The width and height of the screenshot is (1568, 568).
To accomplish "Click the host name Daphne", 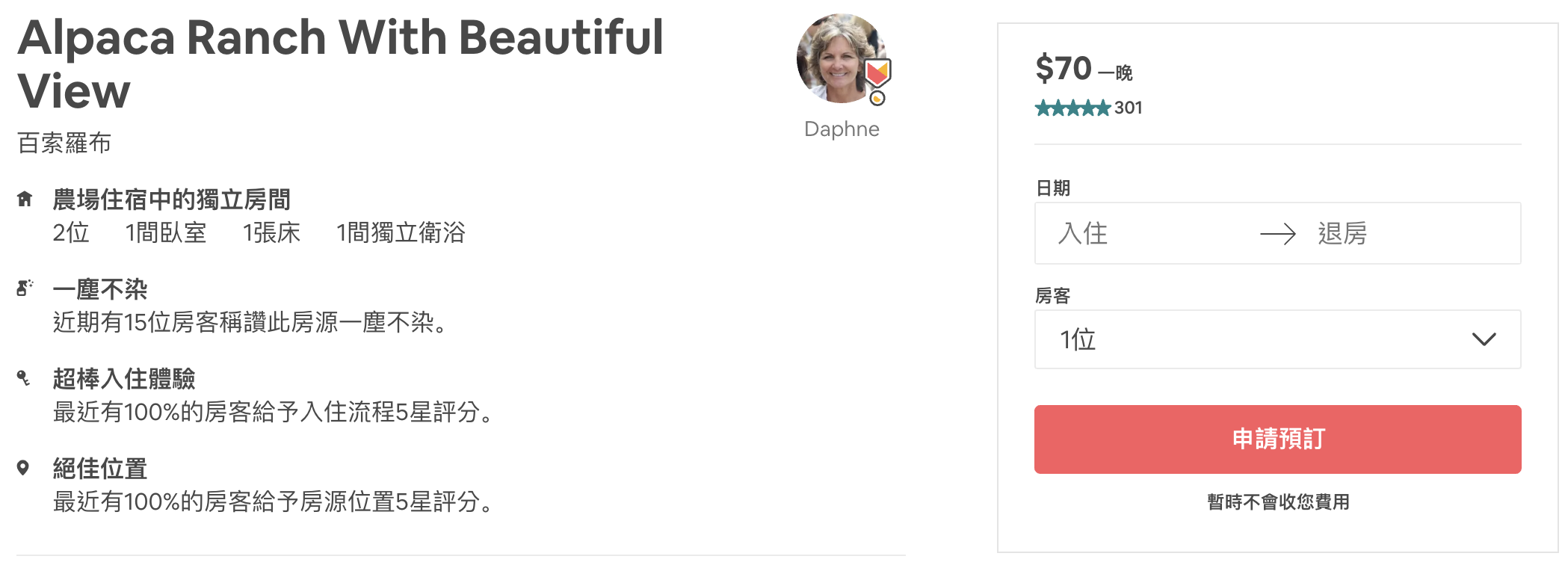I will click(x=842, y=129).
